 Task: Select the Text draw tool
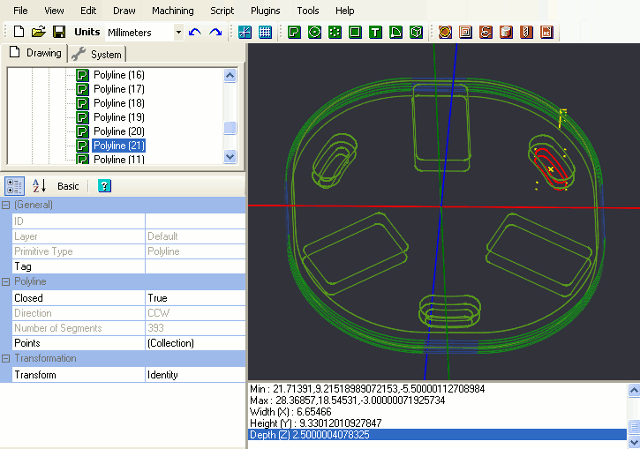point(375,32)
